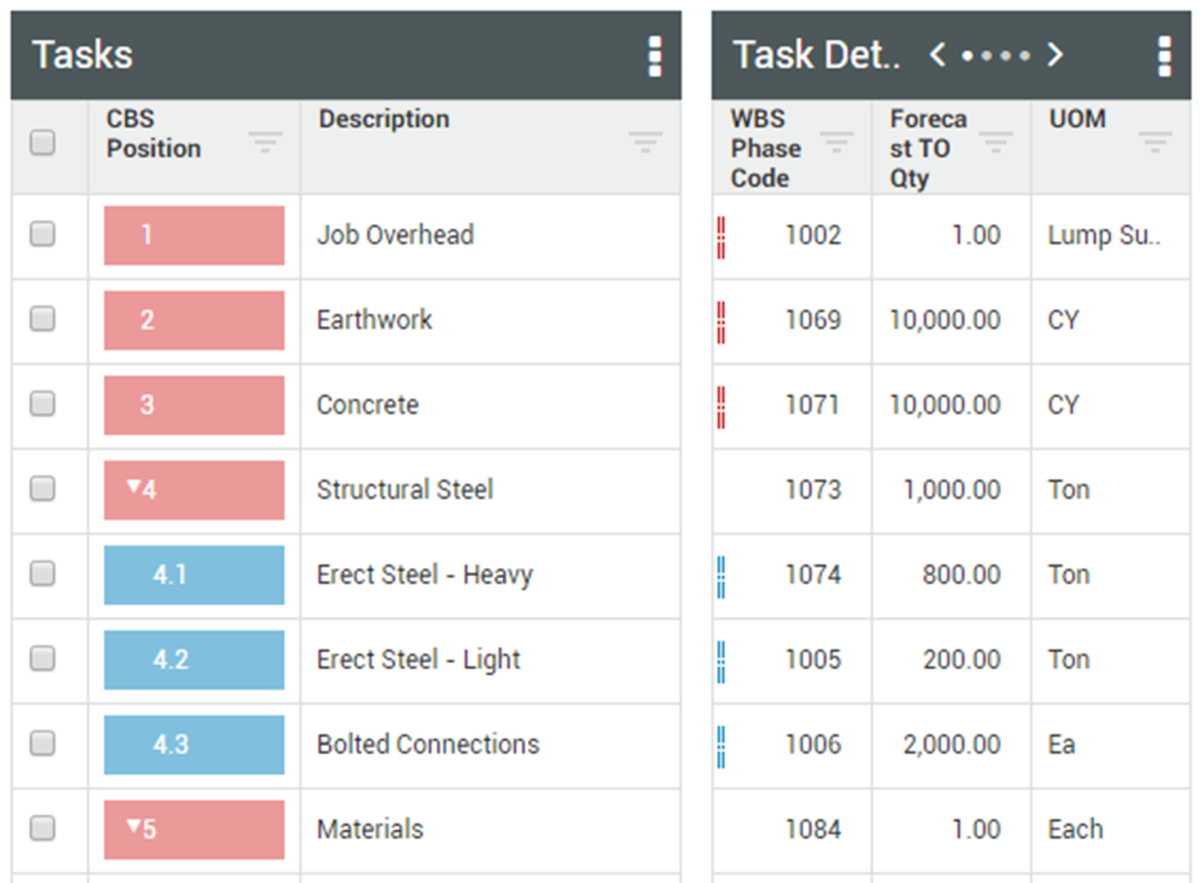Select the Earthwork forecast quantity 10,000.00 cell
Viewport: 1200px width, 883px height.
pos(945,320)
